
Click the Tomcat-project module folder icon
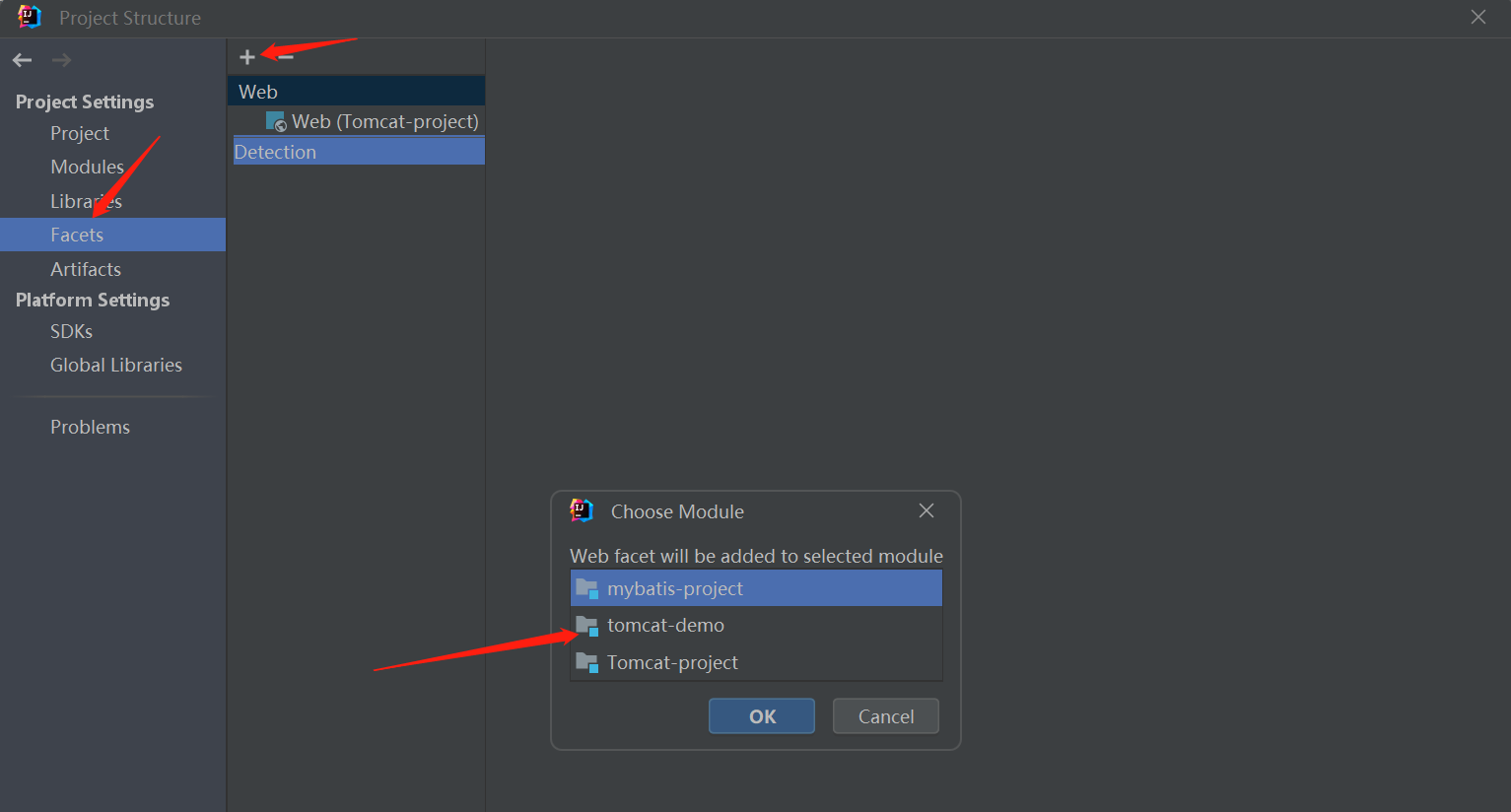(x=587, y=662)
